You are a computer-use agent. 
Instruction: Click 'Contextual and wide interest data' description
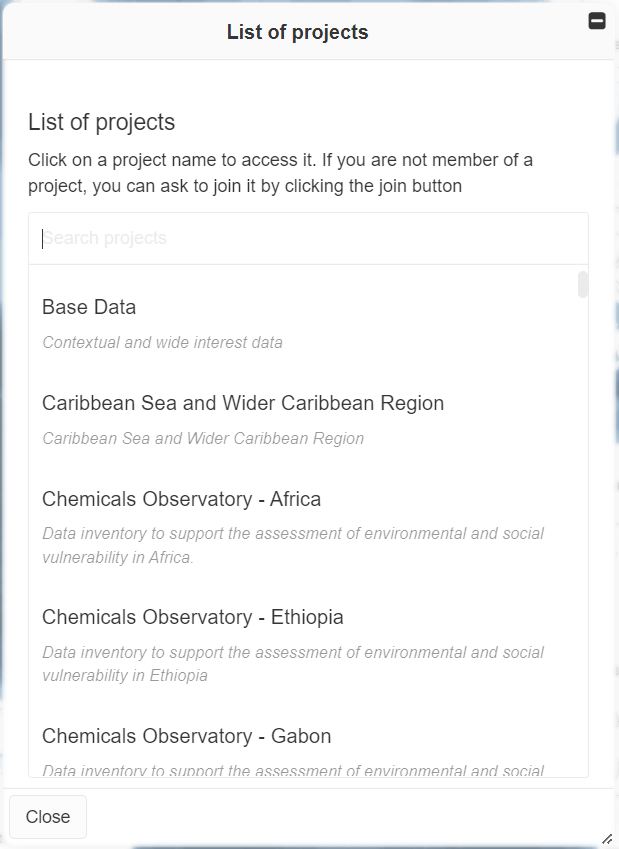point(162,343)
